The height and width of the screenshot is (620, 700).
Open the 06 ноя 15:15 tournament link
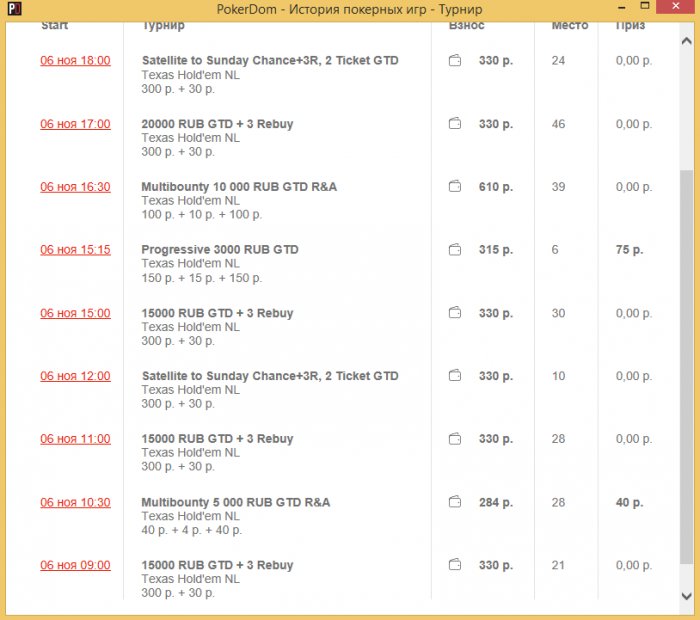click(75, 250)
